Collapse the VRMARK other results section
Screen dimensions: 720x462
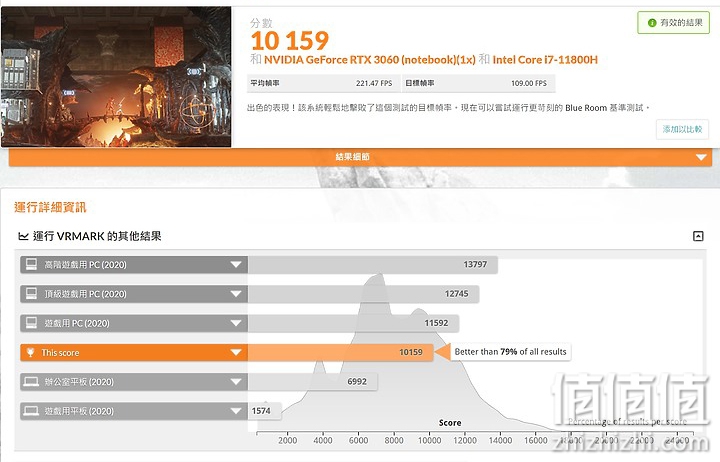698,236
